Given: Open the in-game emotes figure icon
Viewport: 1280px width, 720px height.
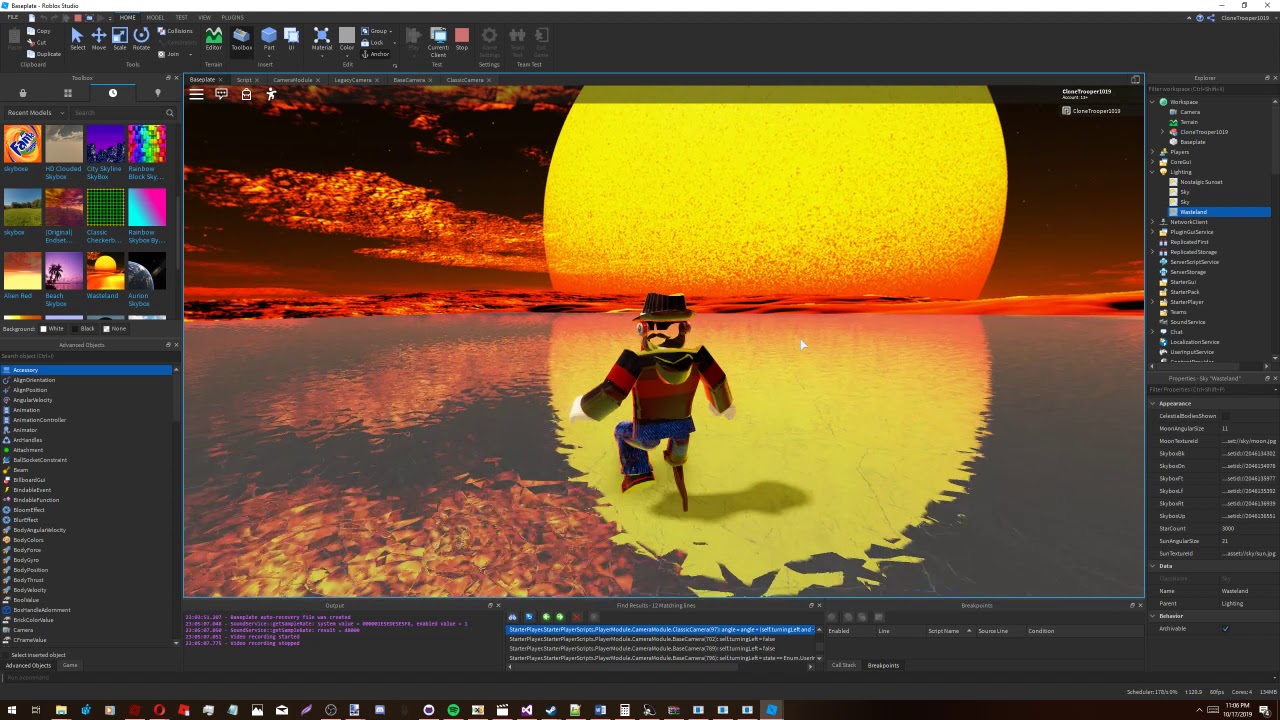Looking at the screenshot, I should pos(271,94).
